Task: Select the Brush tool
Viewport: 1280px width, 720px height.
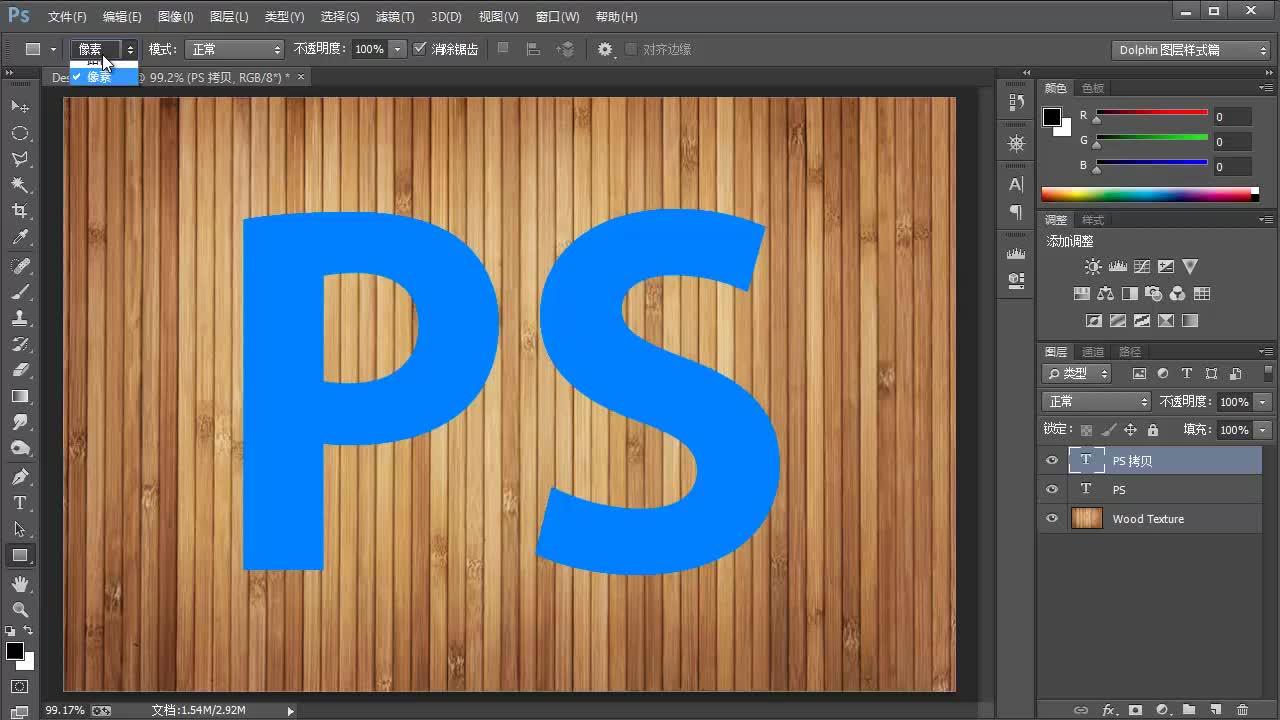Action: click(x=20, y=292)
